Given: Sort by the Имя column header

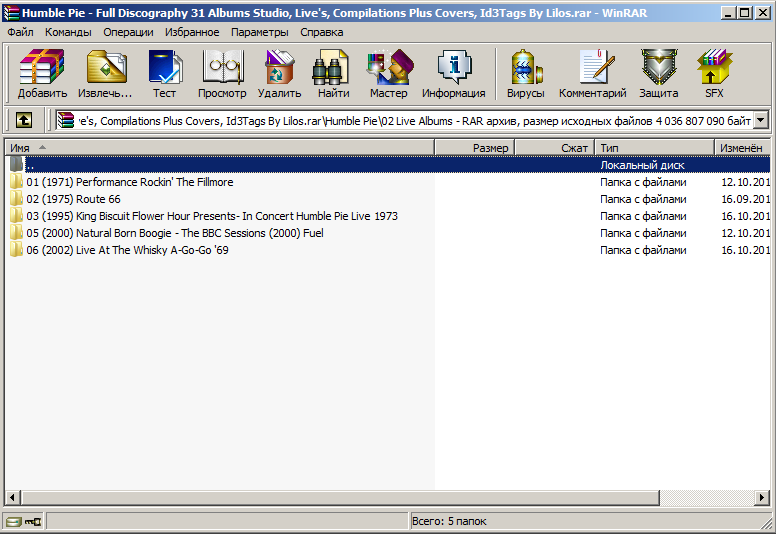Looking at the screenshot, I should 220,147.
